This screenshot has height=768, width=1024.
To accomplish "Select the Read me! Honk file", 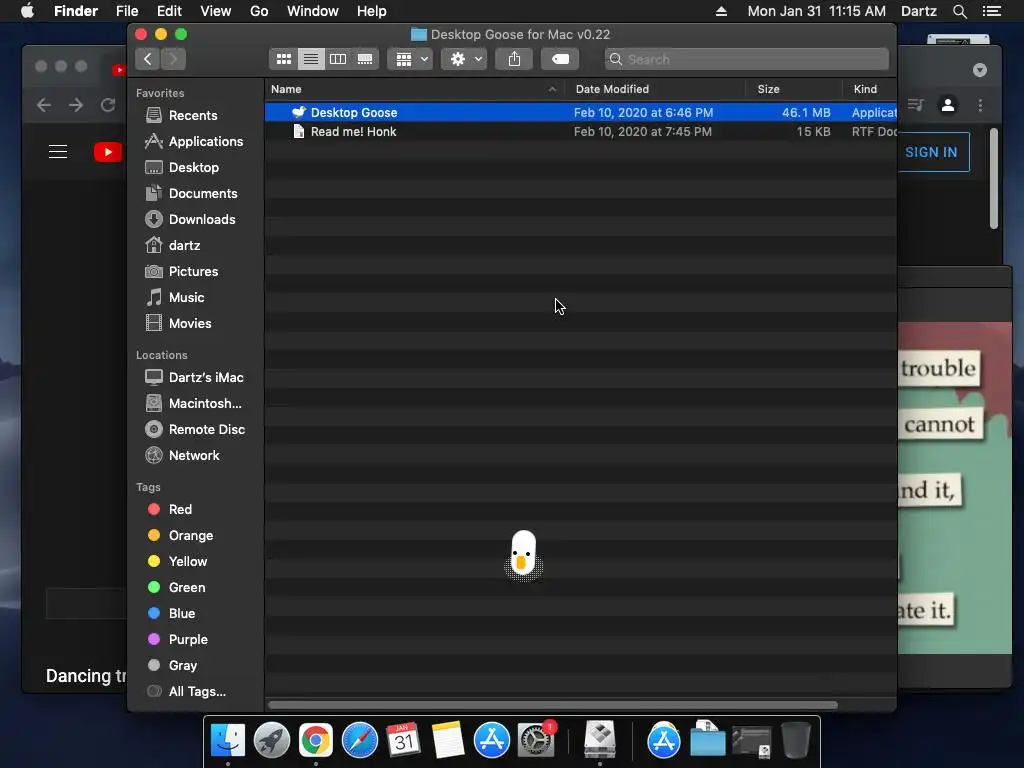I will pyautogui.click(x=581, y=132).
